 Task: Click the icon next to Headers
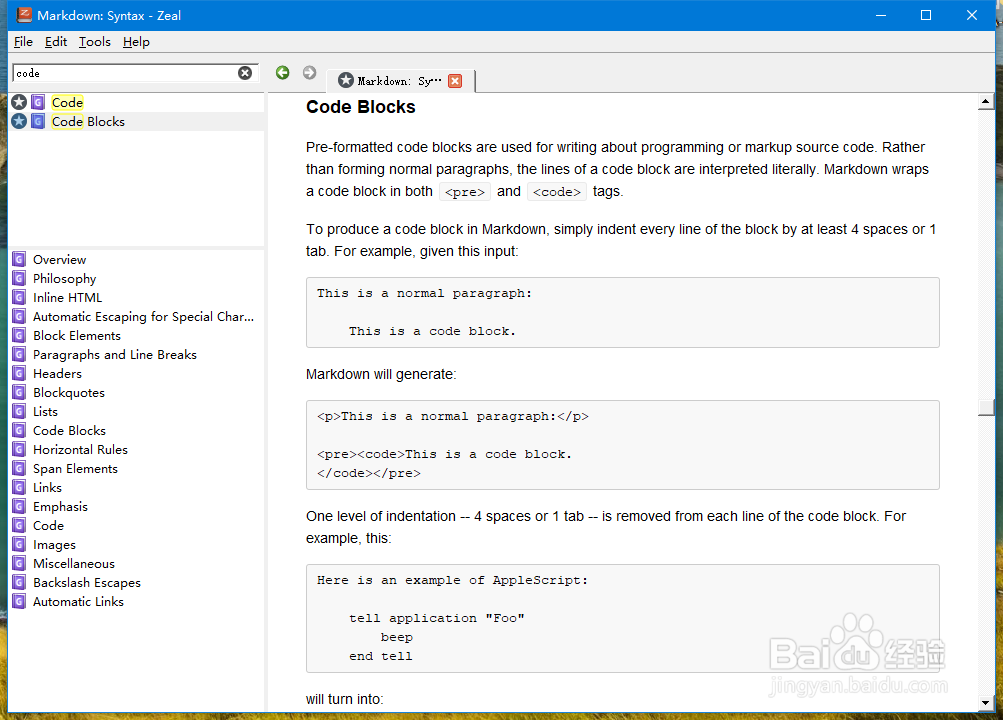[x=19, y=373]
